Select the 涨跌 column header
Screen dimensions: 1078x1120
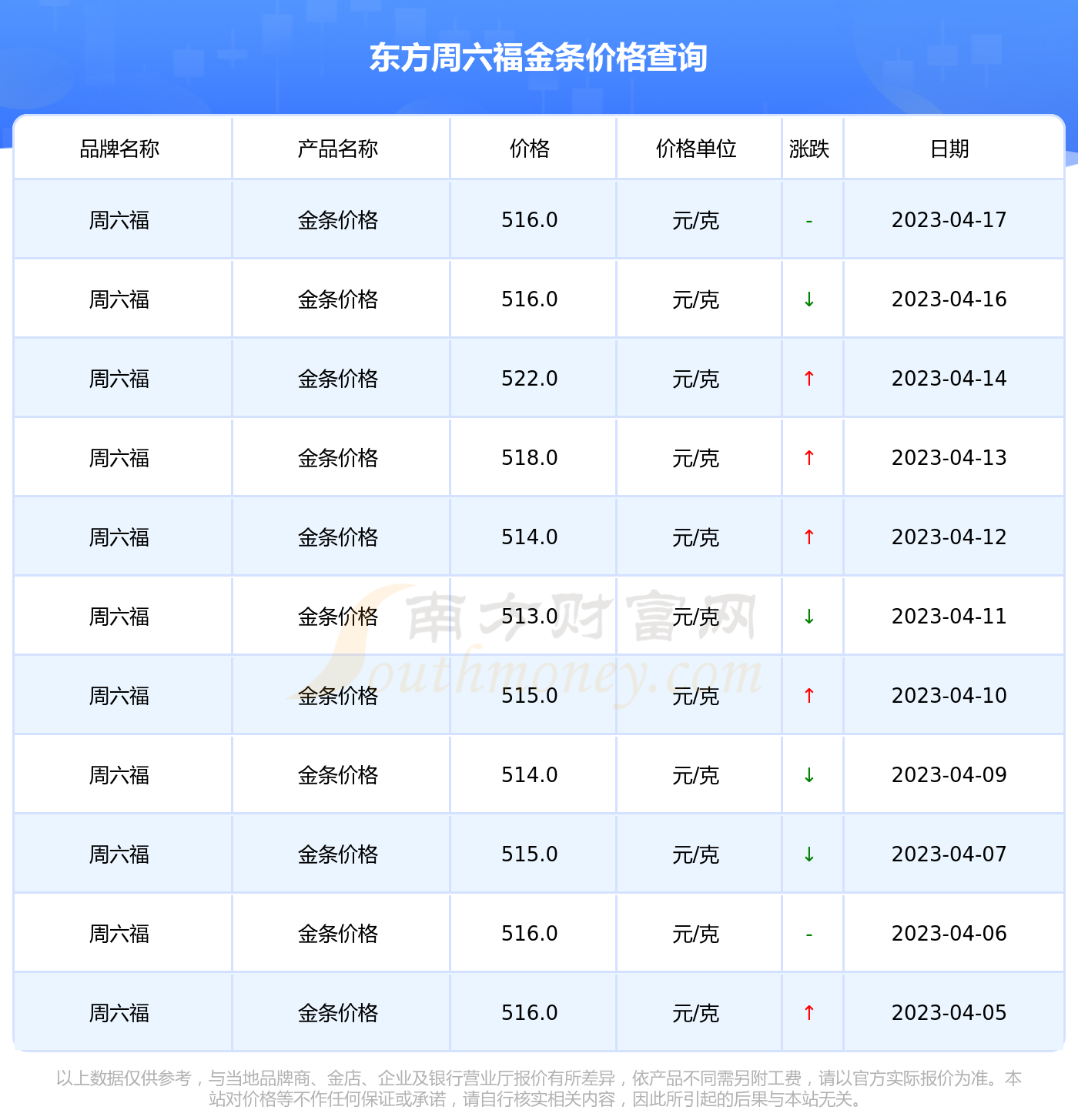[x=809, y=149]
